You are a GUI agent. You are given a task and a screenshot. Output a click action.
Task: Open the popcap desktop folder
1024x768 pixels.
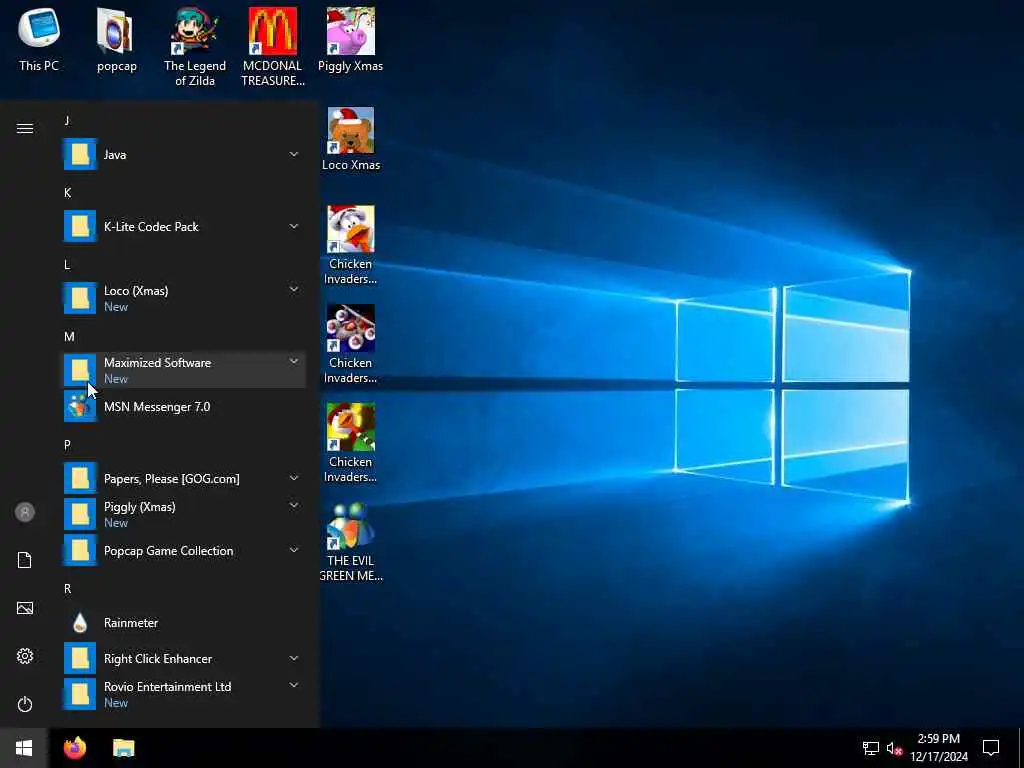(116, 39)
